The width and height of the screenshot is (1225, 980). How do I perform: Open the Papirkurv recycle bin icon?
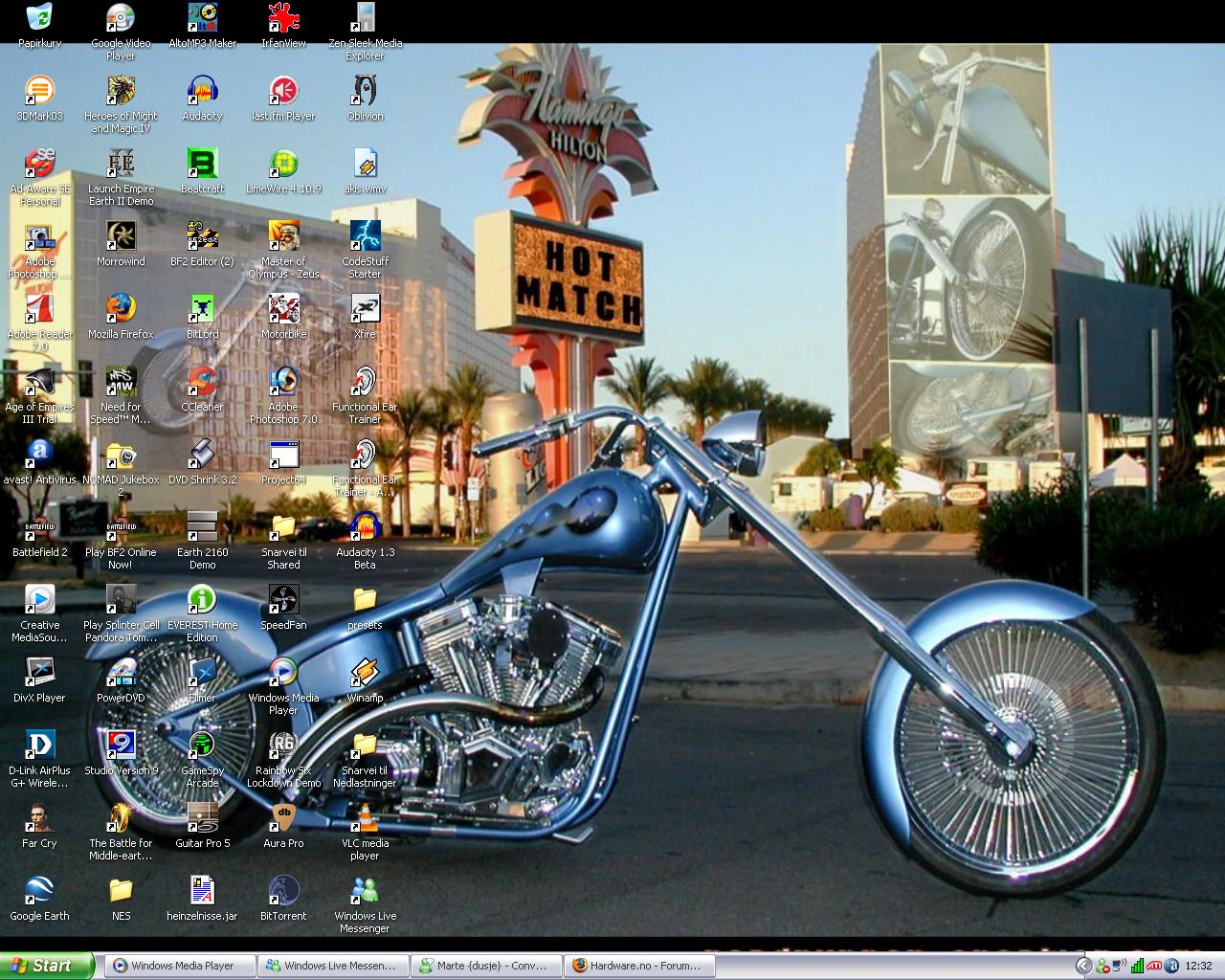[x=39, y=25]
